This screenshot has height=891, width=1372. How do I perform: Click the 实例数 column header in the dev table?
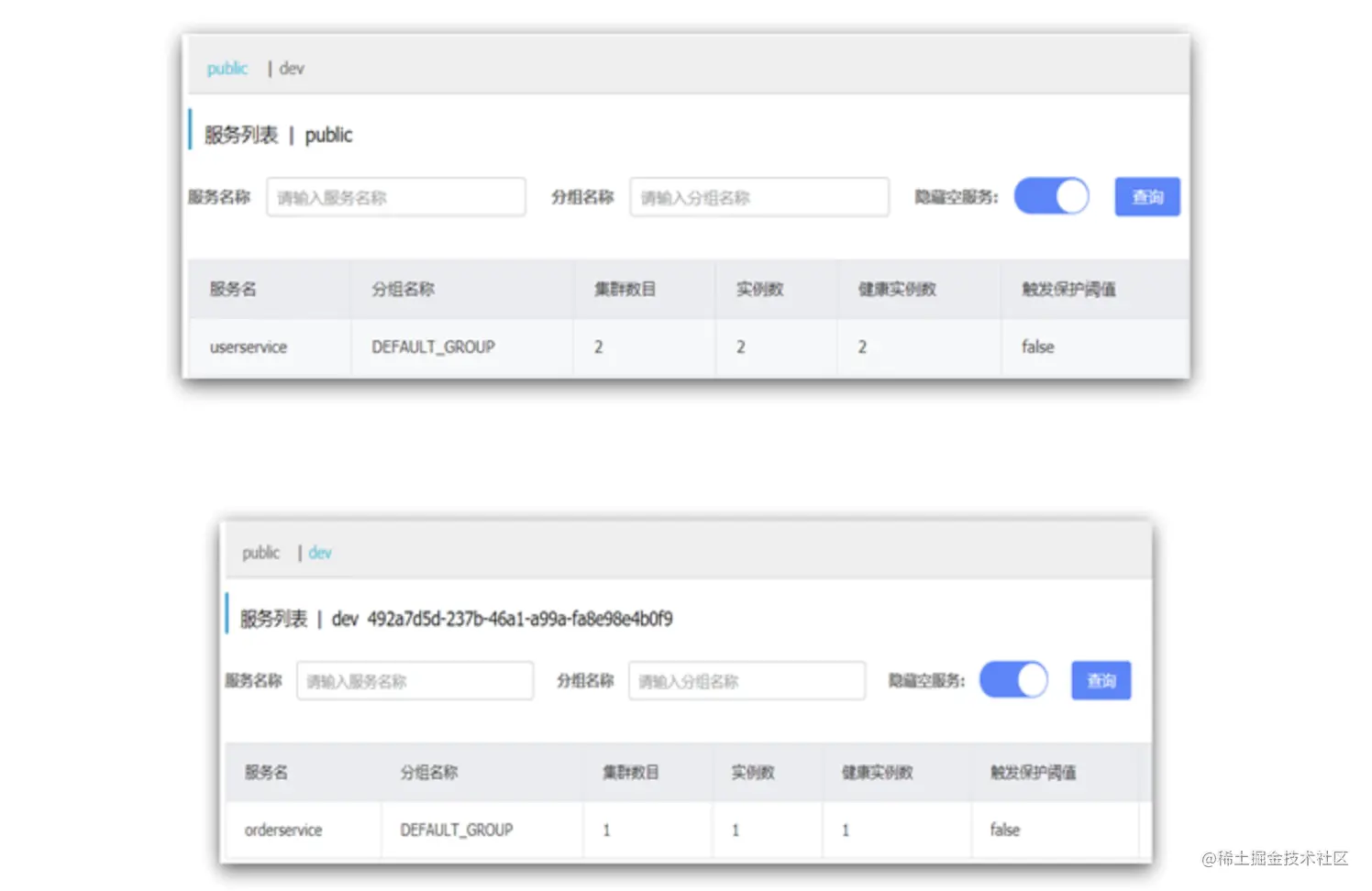pyautogui.click(x=753, y=773)
